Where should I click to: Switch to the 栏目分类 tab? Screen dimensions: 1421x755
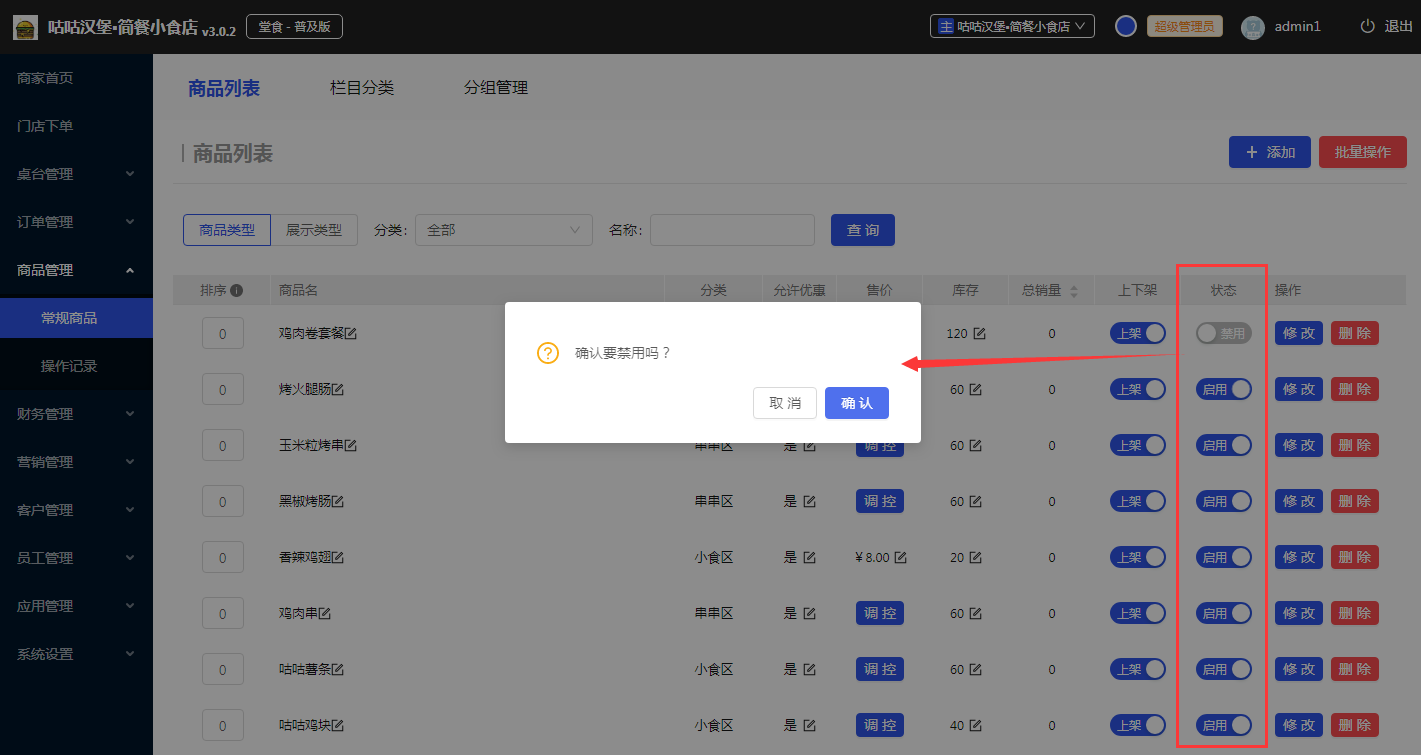[x=362, y=88]
